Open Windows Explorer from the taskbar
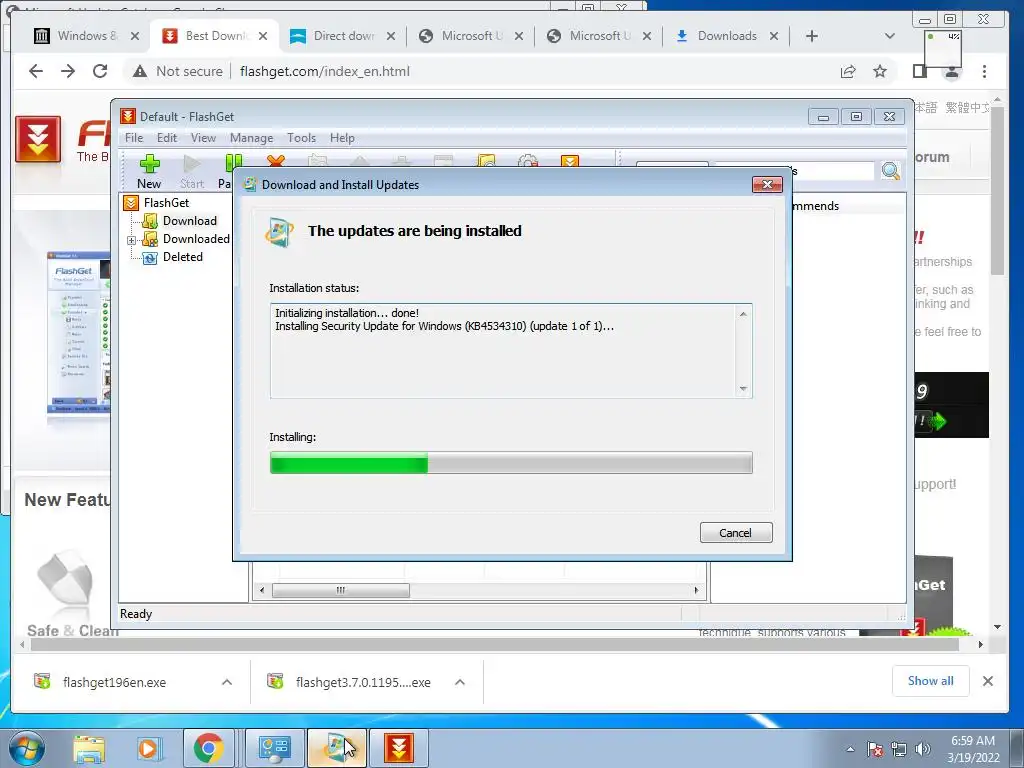 [89, 748]
